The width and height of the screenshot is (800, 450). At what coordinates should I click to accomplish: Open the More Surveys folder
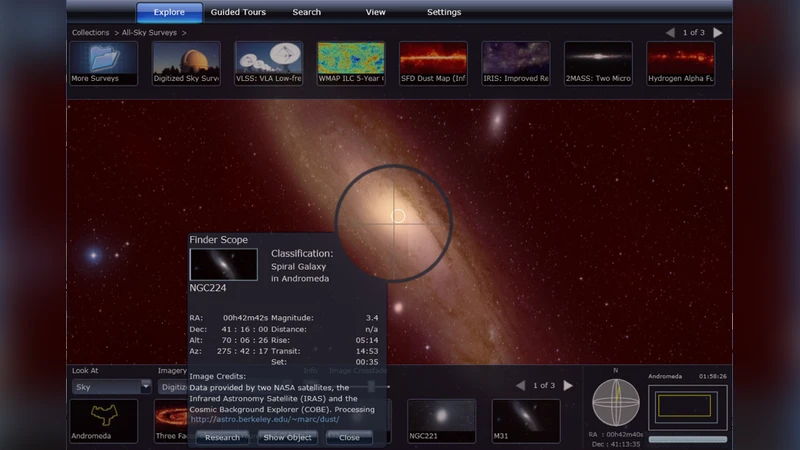[104, 62]
